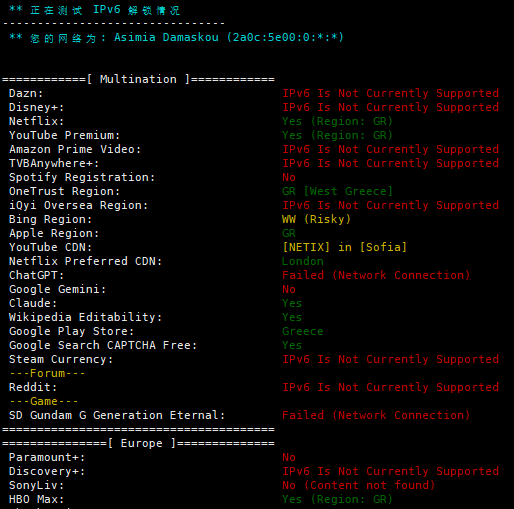The width and height of the screenshot is (514, 509).
Task: Click the 'Spotify Registration:' label
Action: pyautogui.click(x=82, y=177)
